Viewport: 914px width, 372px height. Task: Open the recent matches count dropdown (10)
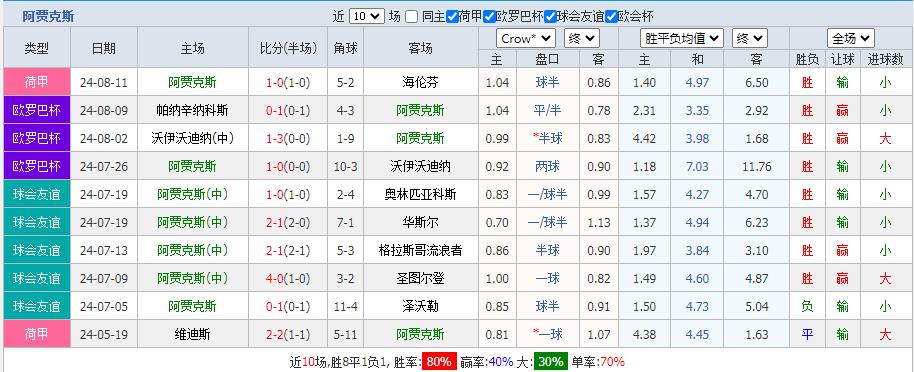point(367,17)
